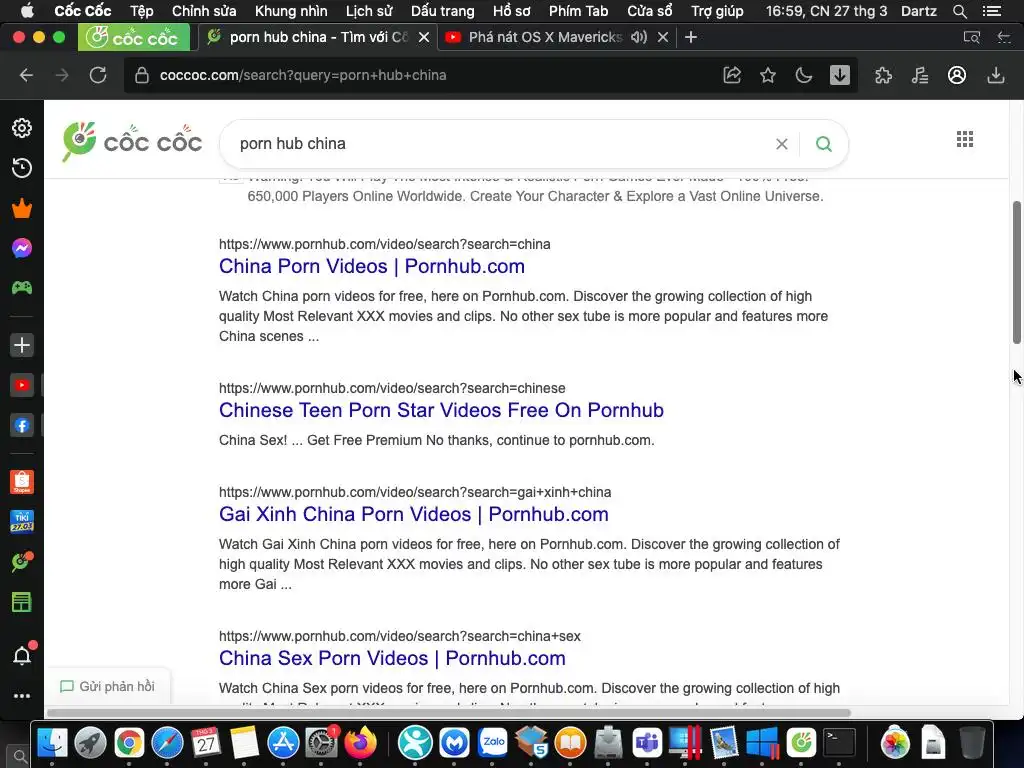Click the orange crown icon in sidebar

22,208
